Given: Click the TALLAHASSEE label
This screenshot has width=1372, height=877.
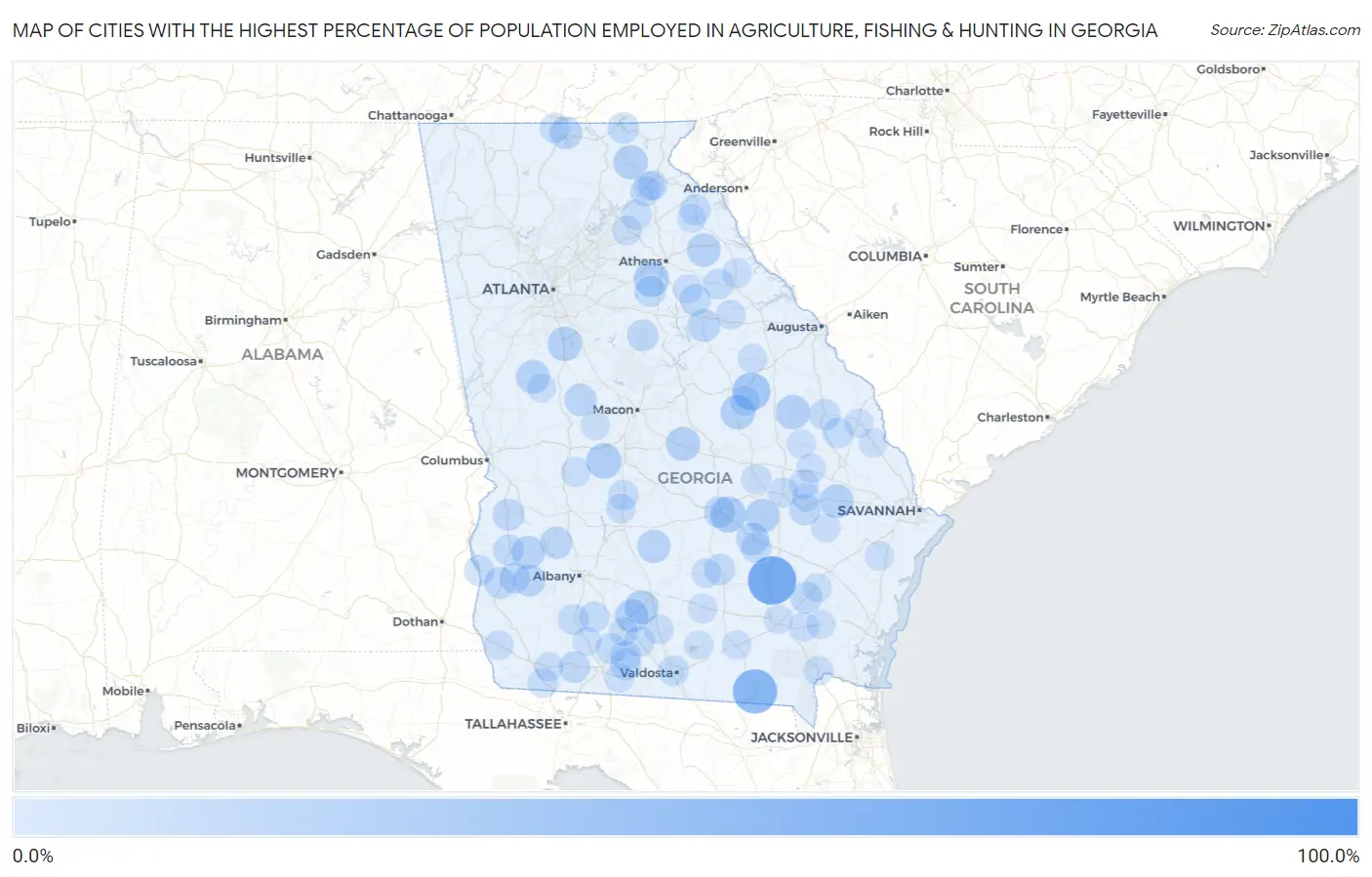Looking at the screenshot, I should 513,724.
